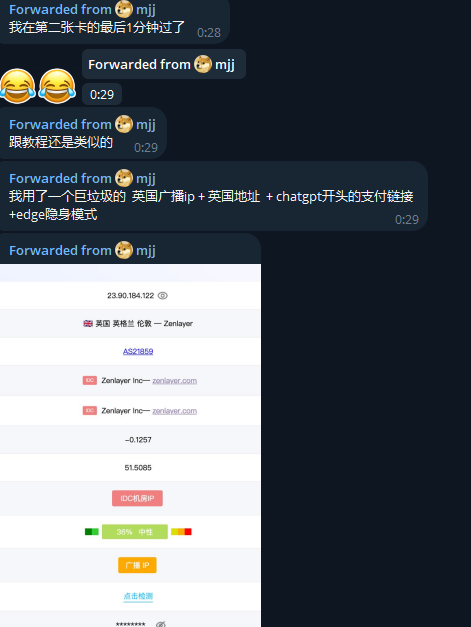Screen dimensions: 471x627
Task: Open the mjj sender name in the 0:28 message
Action: click(x=146, y=10)
